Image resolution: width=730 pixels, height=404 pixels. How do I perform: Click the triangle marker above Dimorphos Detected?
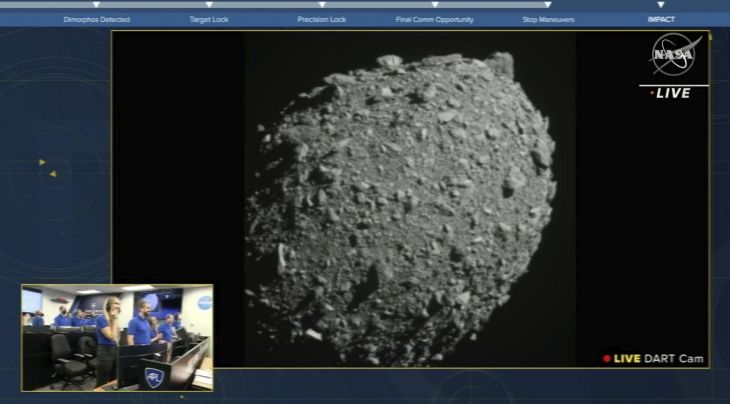[97, 5]
